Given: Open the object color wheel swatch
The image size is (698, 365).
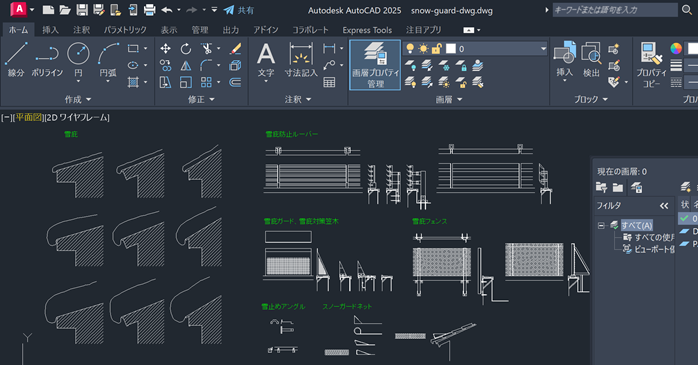Looking at the screenshot, I should (676, 48).
